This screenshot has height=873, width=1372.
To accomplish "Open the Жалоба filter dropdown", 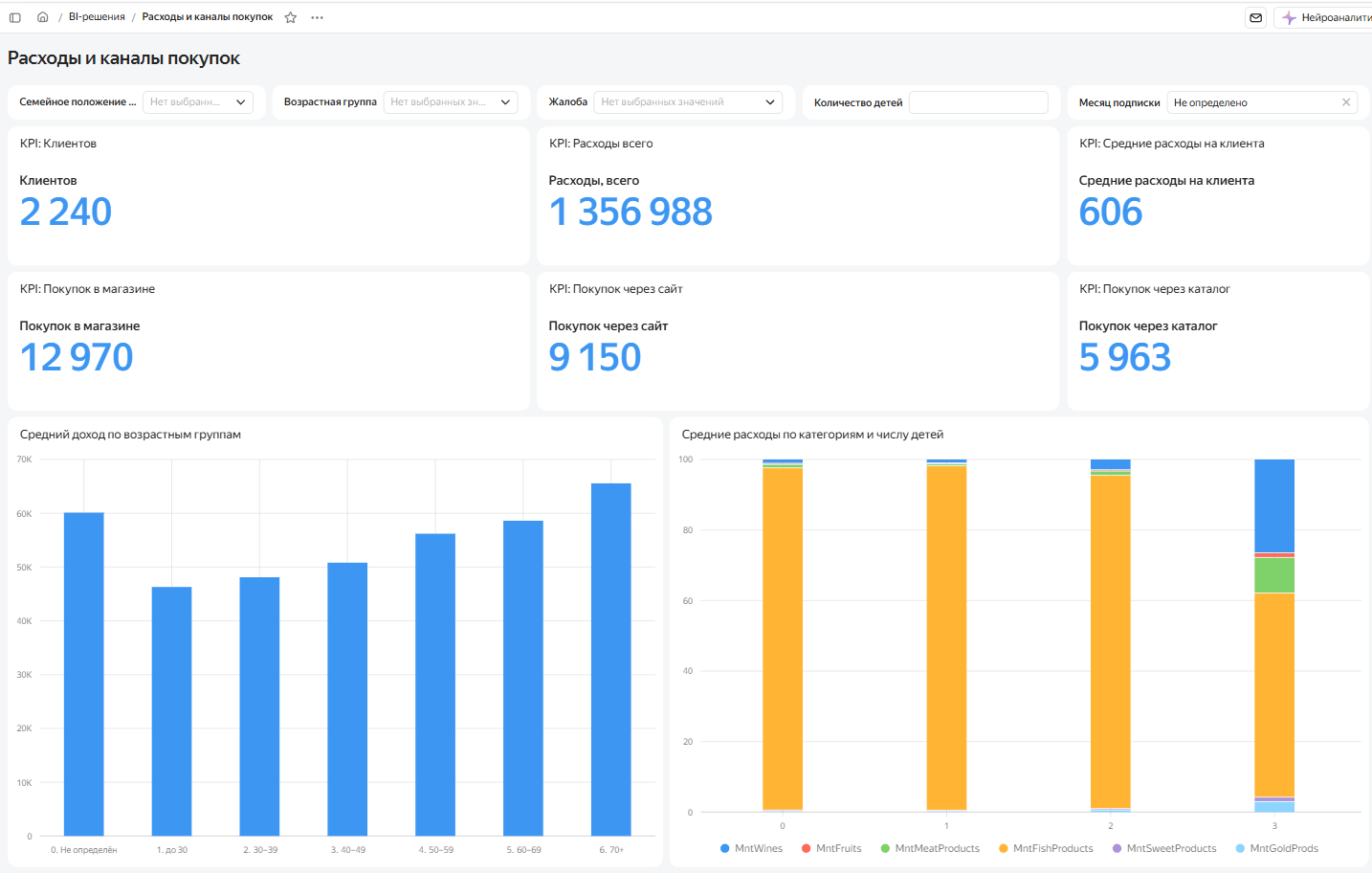I will (688, 102).
